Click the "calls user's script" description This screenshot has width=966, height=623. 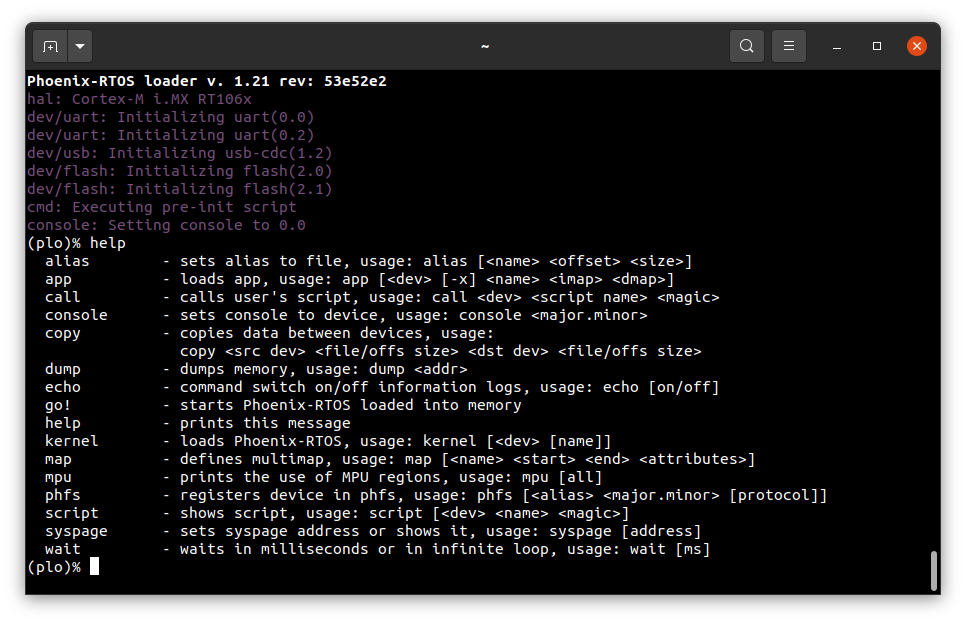(x=266, y=297)
